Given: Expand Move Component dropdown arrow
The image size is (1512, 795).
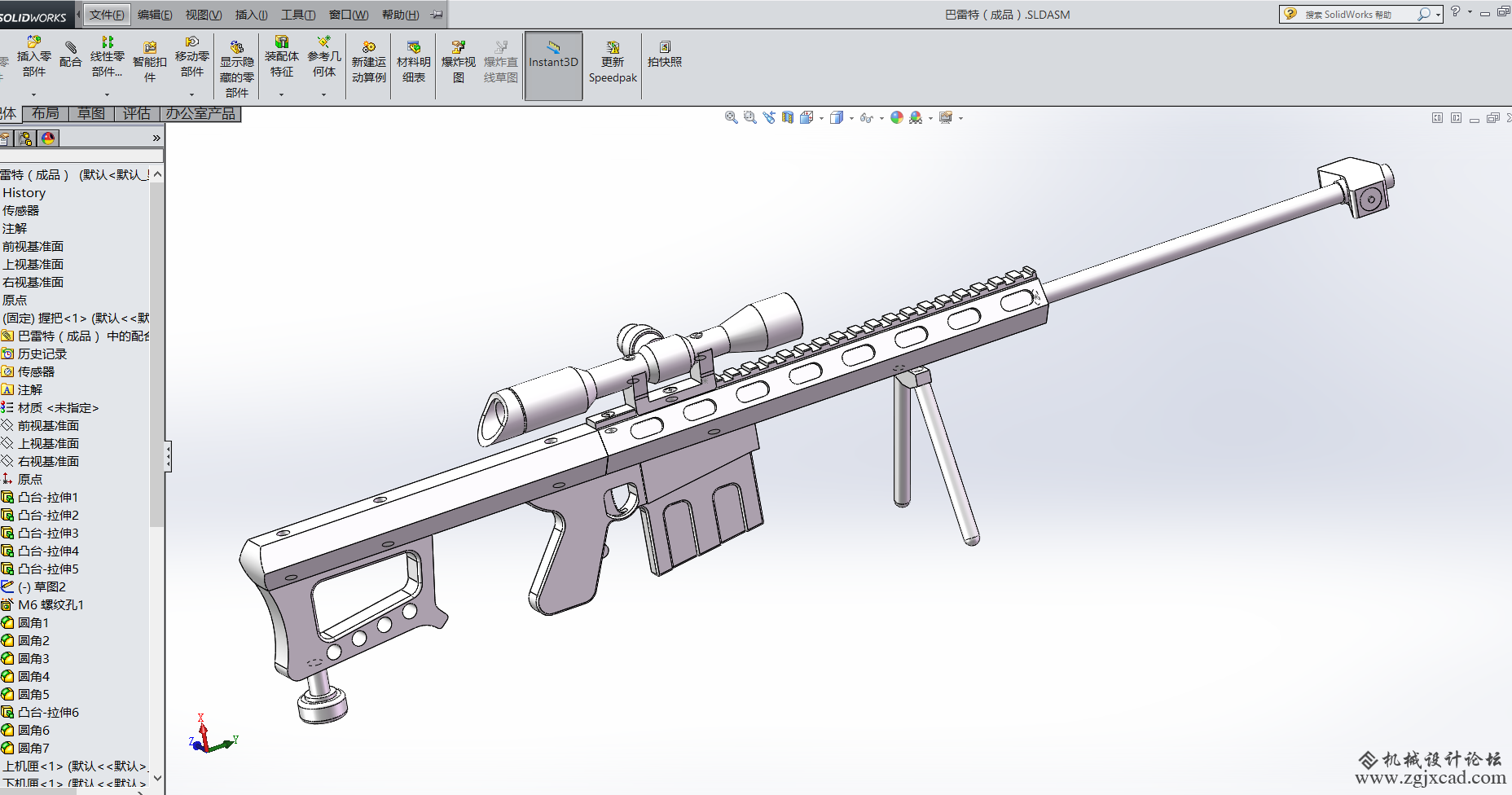Looking at the screenshot, I should (192, 94).
